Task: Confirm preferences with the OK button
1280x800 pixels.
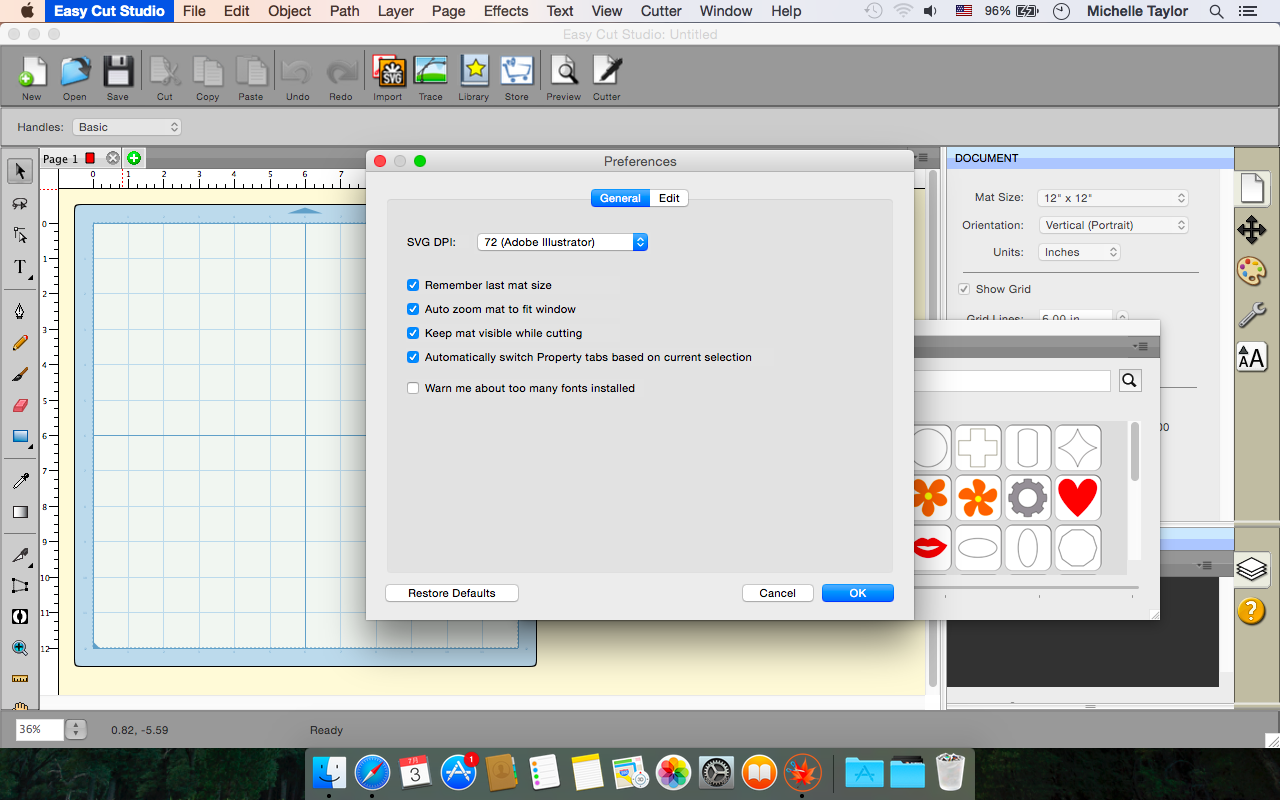Action: 857,592
